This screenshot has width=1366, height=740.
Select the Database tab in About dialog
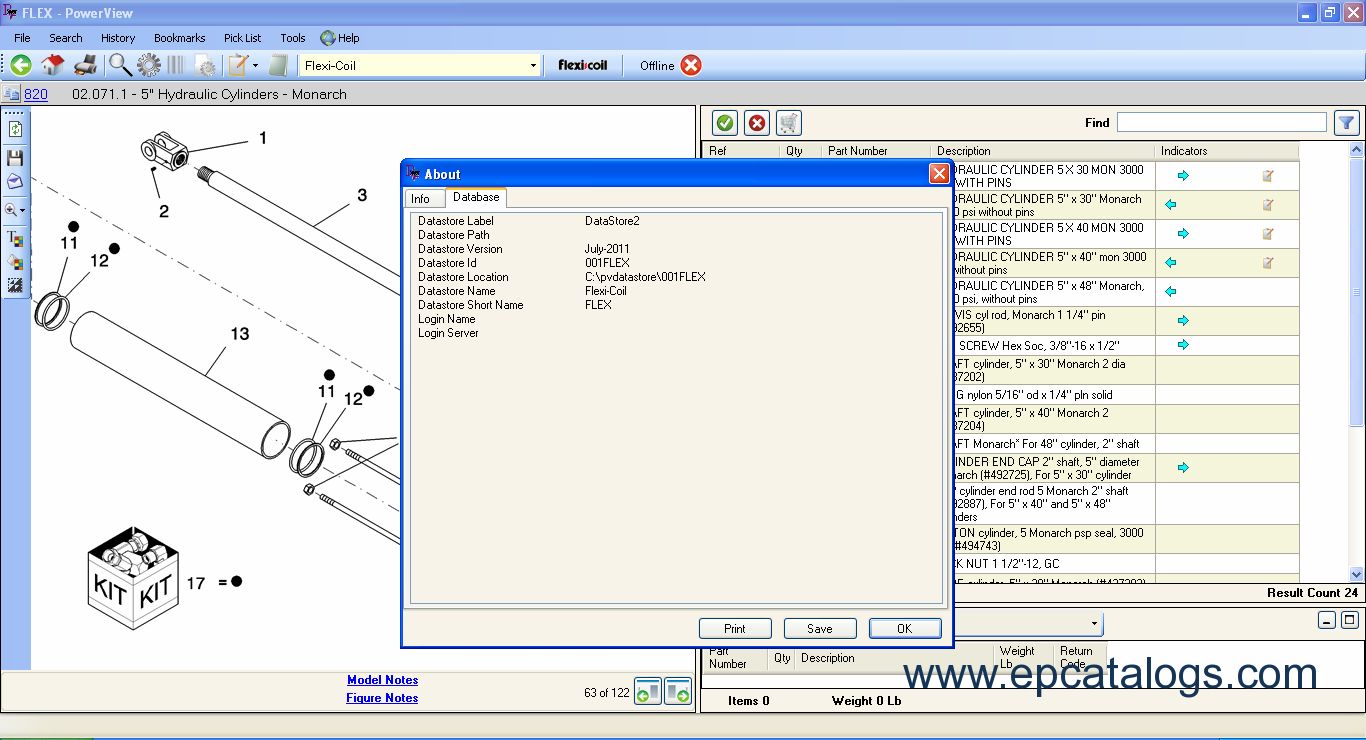(x=476, y=198)
